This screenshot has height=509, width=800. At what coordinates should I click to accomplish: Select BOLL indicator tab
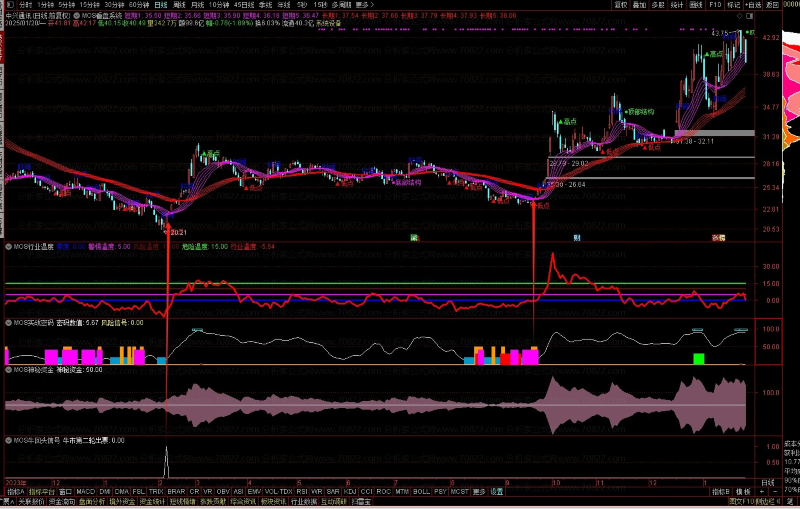click(x=421, y=492)
